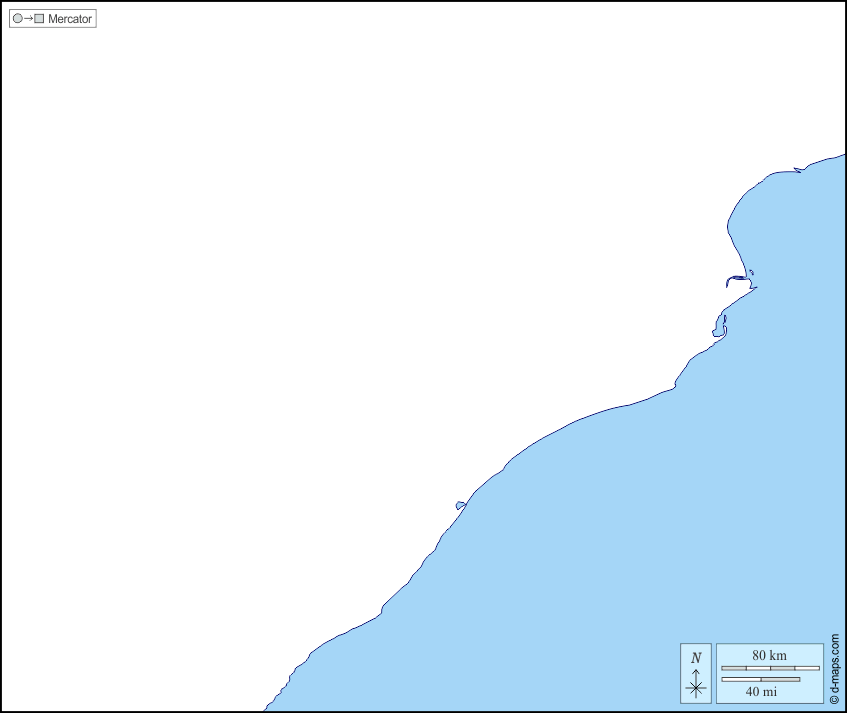Click the first gray segment of the km bar

click(734, 668)
